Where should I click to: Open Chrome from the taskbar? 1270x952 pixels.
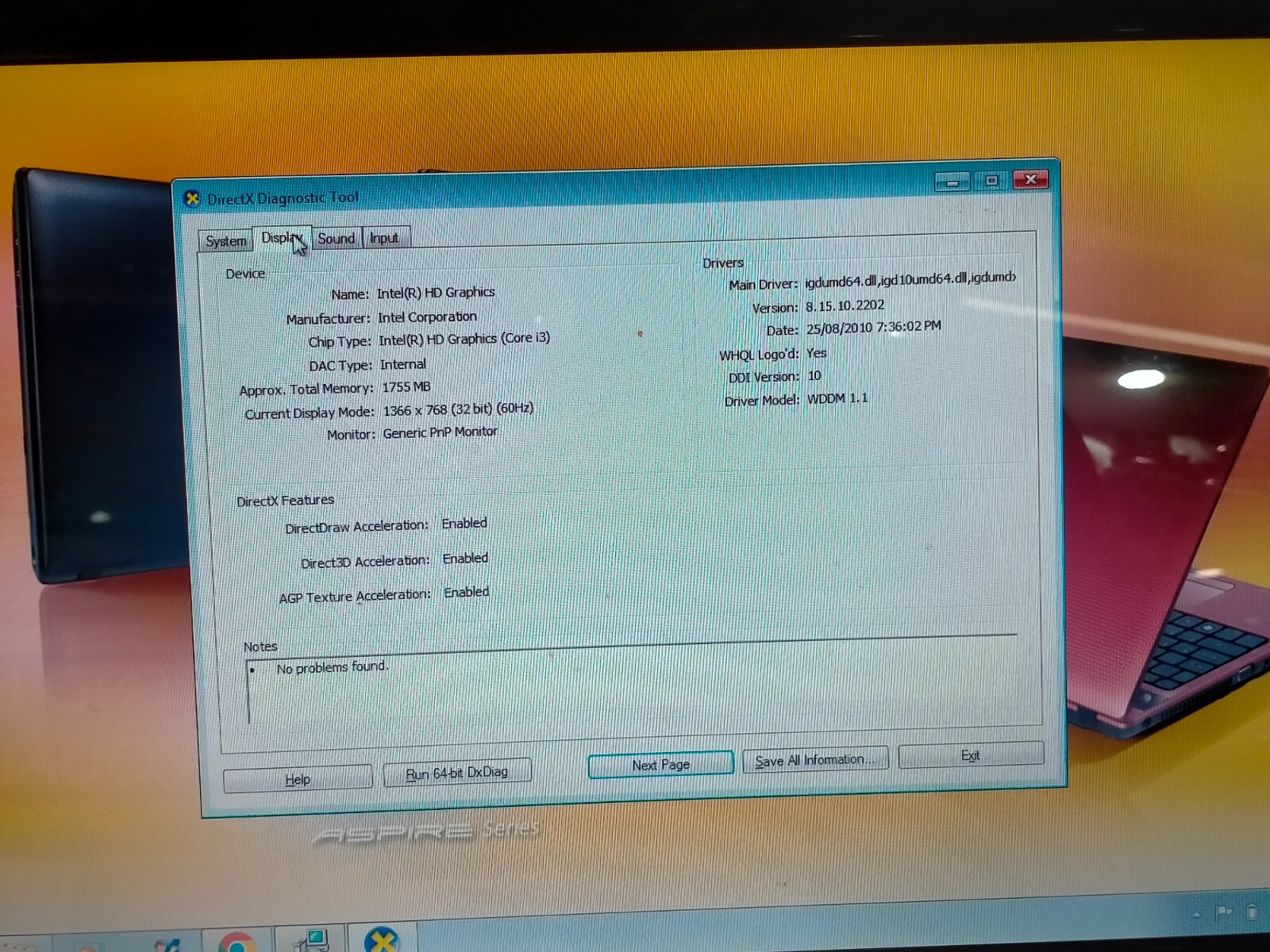[x=237, y=942]
